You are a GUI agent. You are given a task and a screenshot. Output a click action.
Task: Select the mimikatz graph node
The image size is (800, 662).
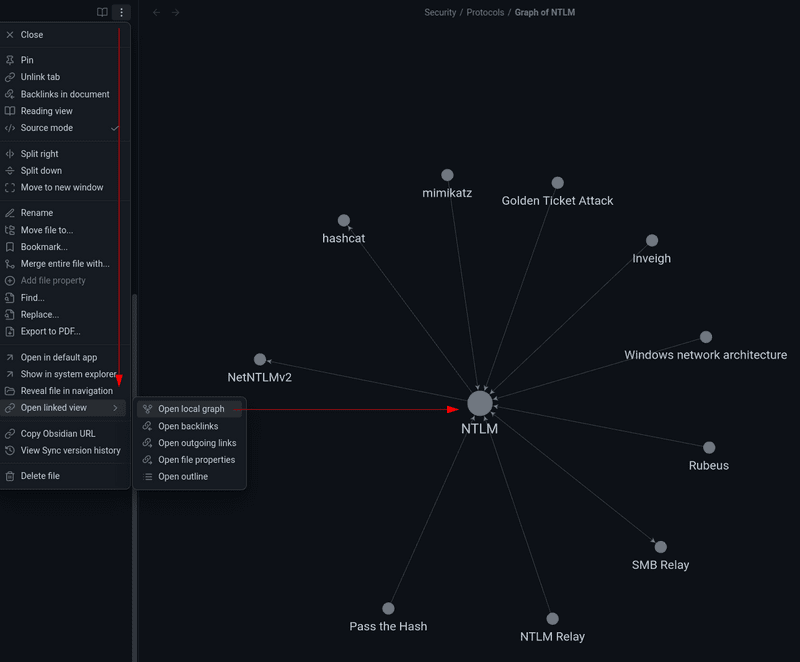coord(447,176)
